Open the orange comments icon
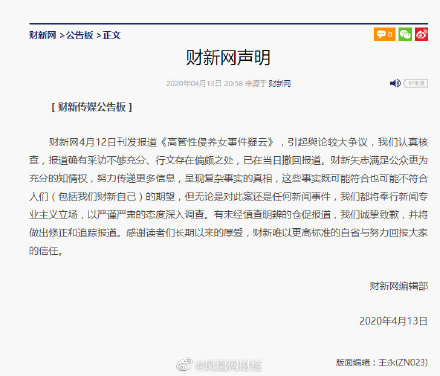 tap(384, 34)
